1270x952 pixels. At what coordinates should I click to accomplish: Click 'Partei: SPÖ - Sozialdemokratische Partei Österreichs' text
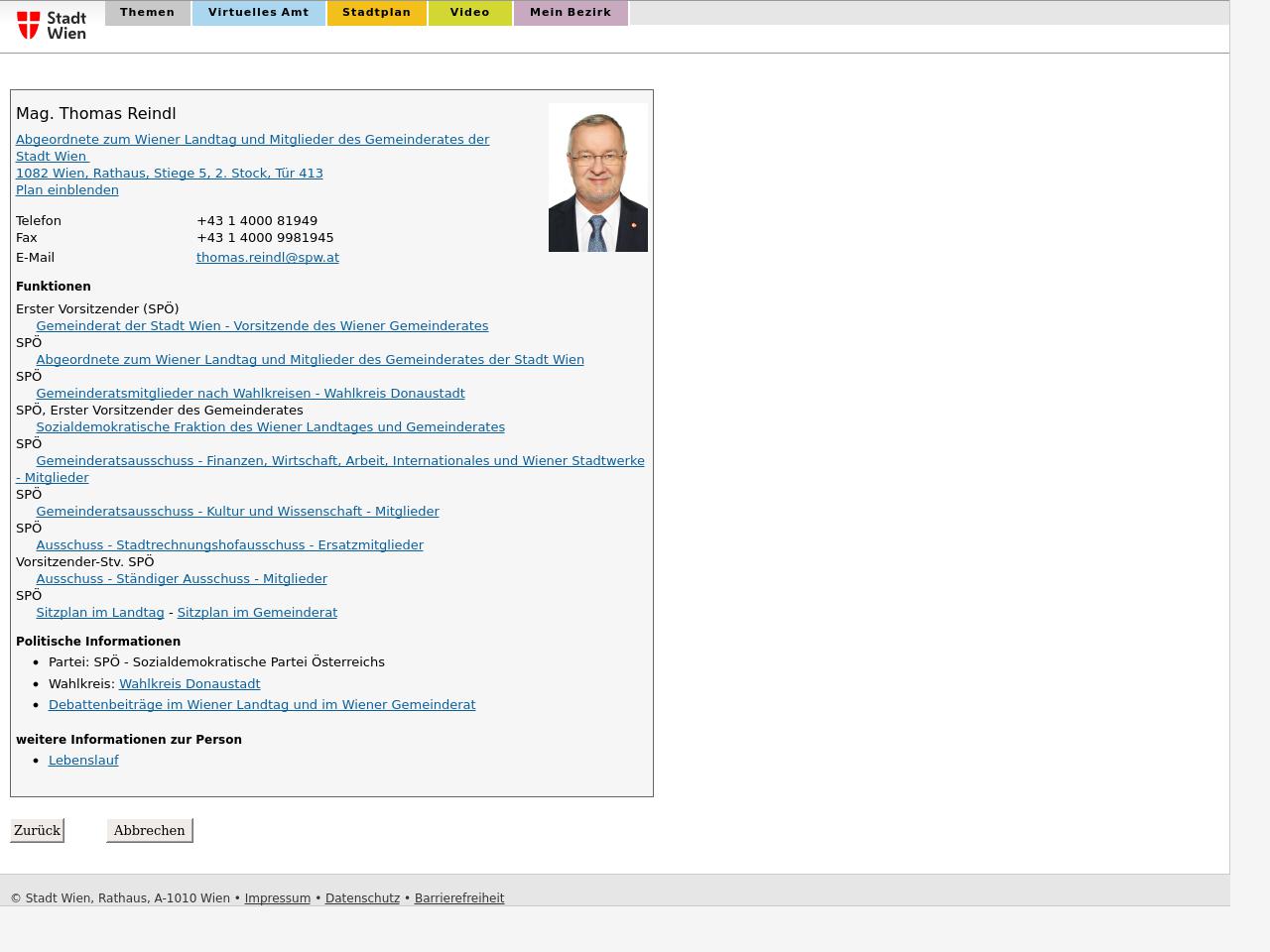(216, 661)
